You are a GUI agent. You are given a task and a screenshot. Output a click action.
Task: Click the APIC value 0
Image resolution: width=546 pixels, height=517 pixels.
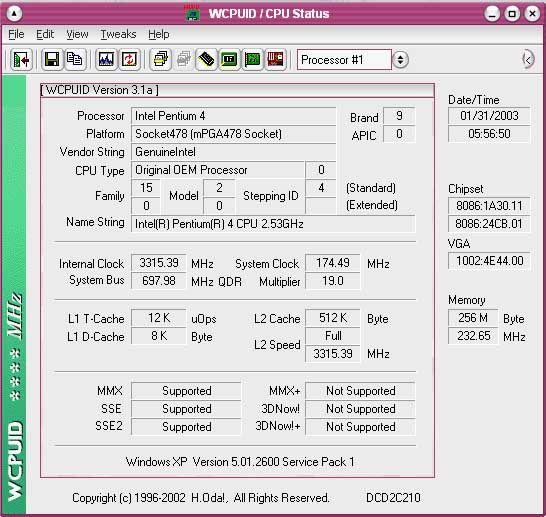pyautogui.click(x=399, y=134)
